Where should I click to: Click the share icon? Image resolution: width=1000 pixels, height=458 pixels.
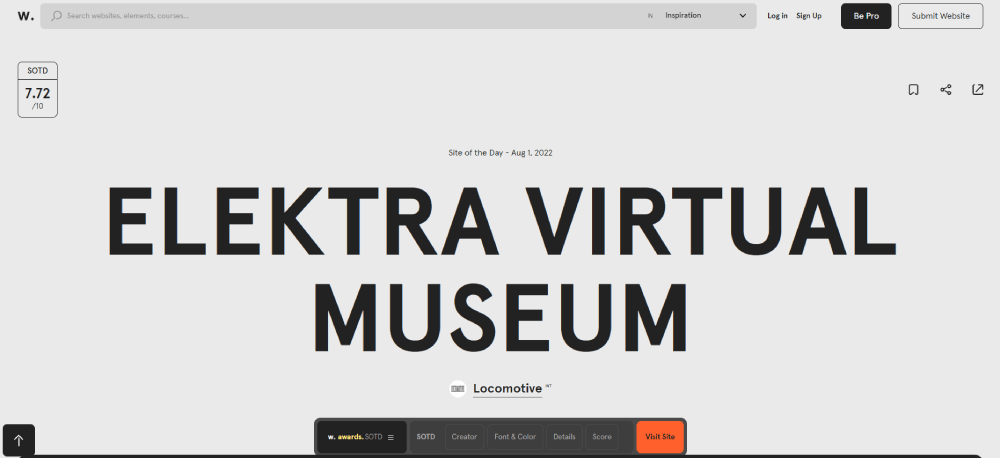click(x=945, y=90)
